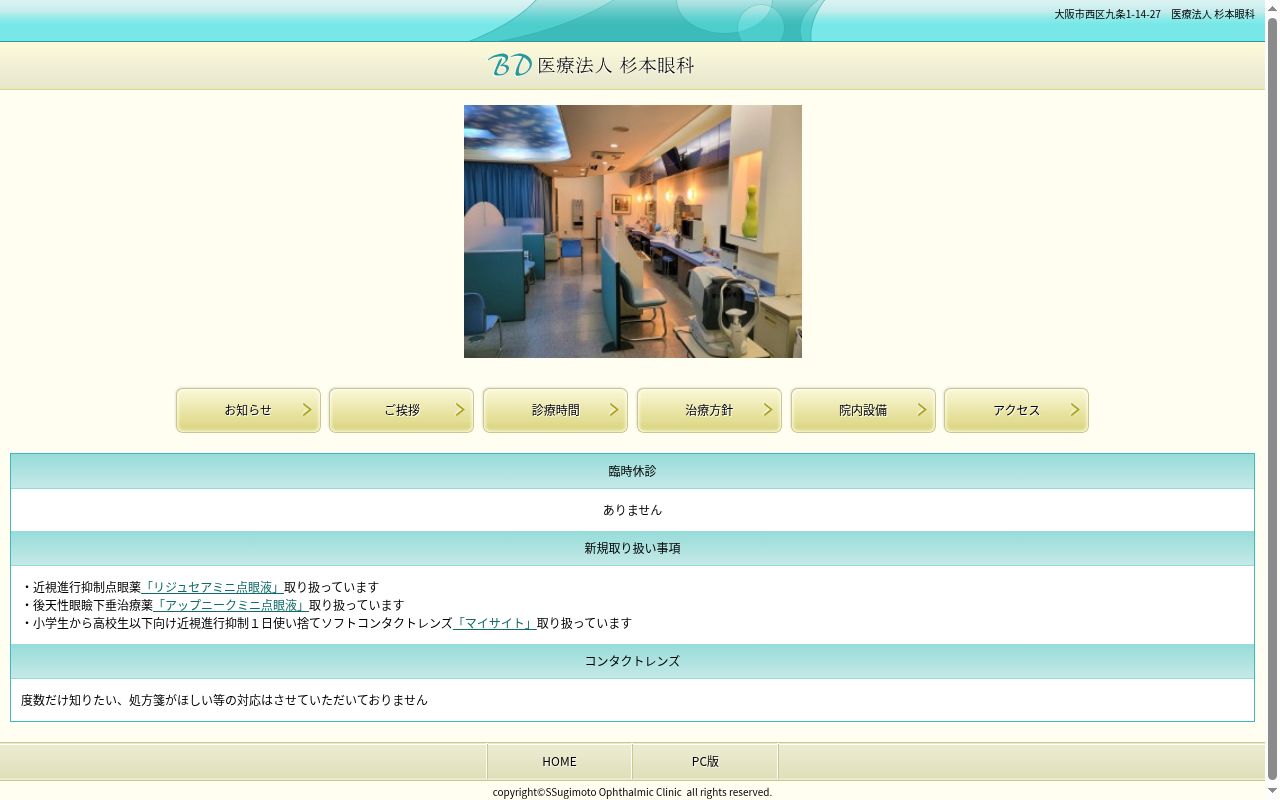Open the 治療方針 navigation button
The height and width of the screenshot is (800, 1280).
(x=709, y=410)
